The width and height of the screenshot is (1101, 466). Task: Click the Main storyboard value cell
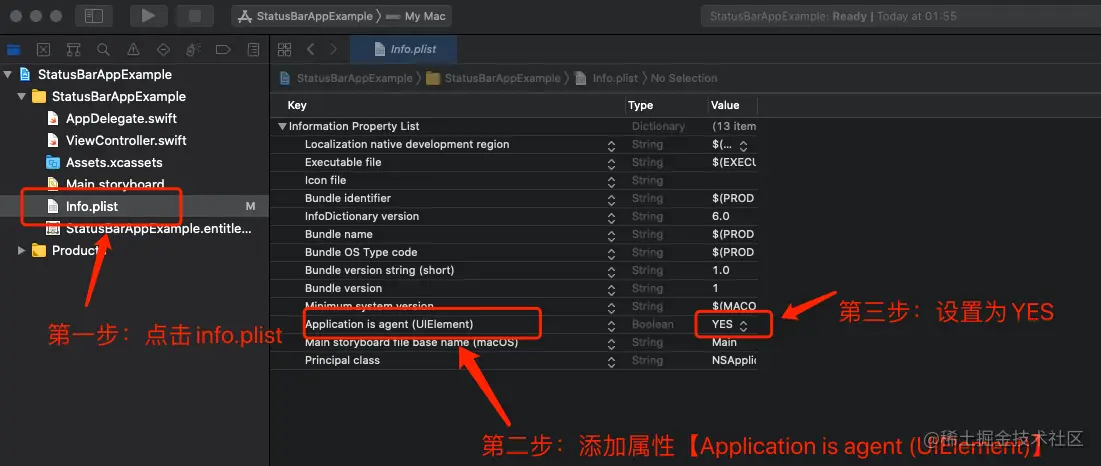coord(724,342)
